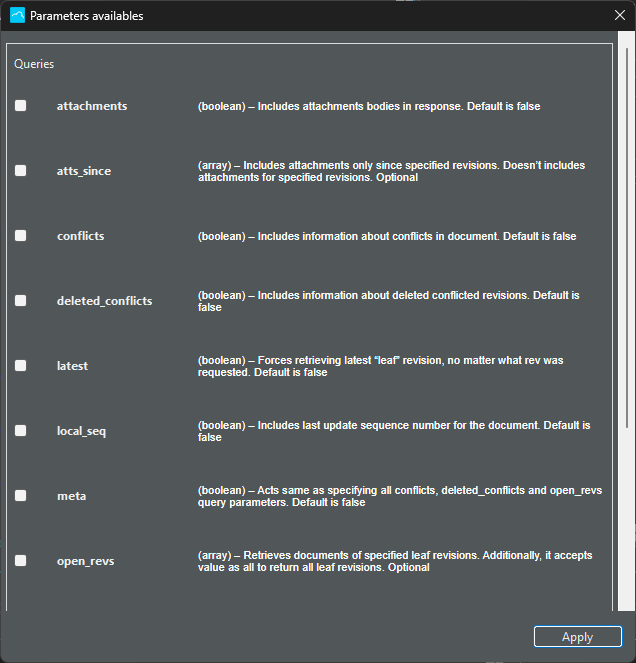Click the app icon in title bar
The height and width of the screenshot is (663, 636).
[17, 16]
